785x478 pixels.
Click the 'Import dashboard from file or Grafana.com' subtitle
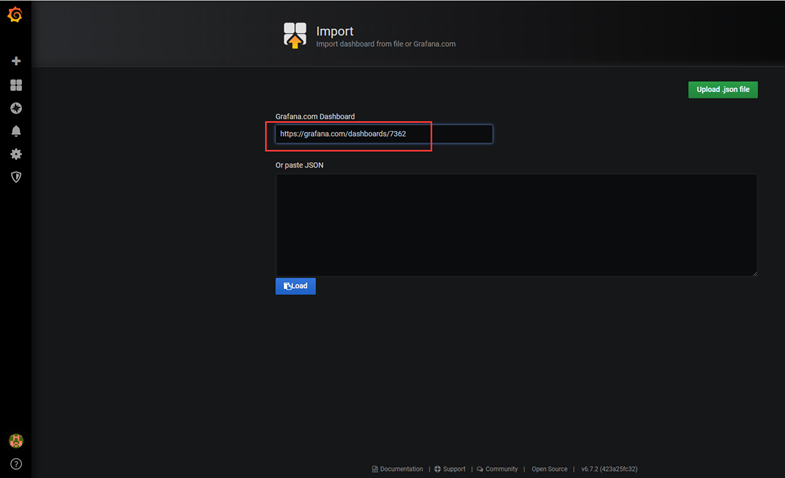385,44
